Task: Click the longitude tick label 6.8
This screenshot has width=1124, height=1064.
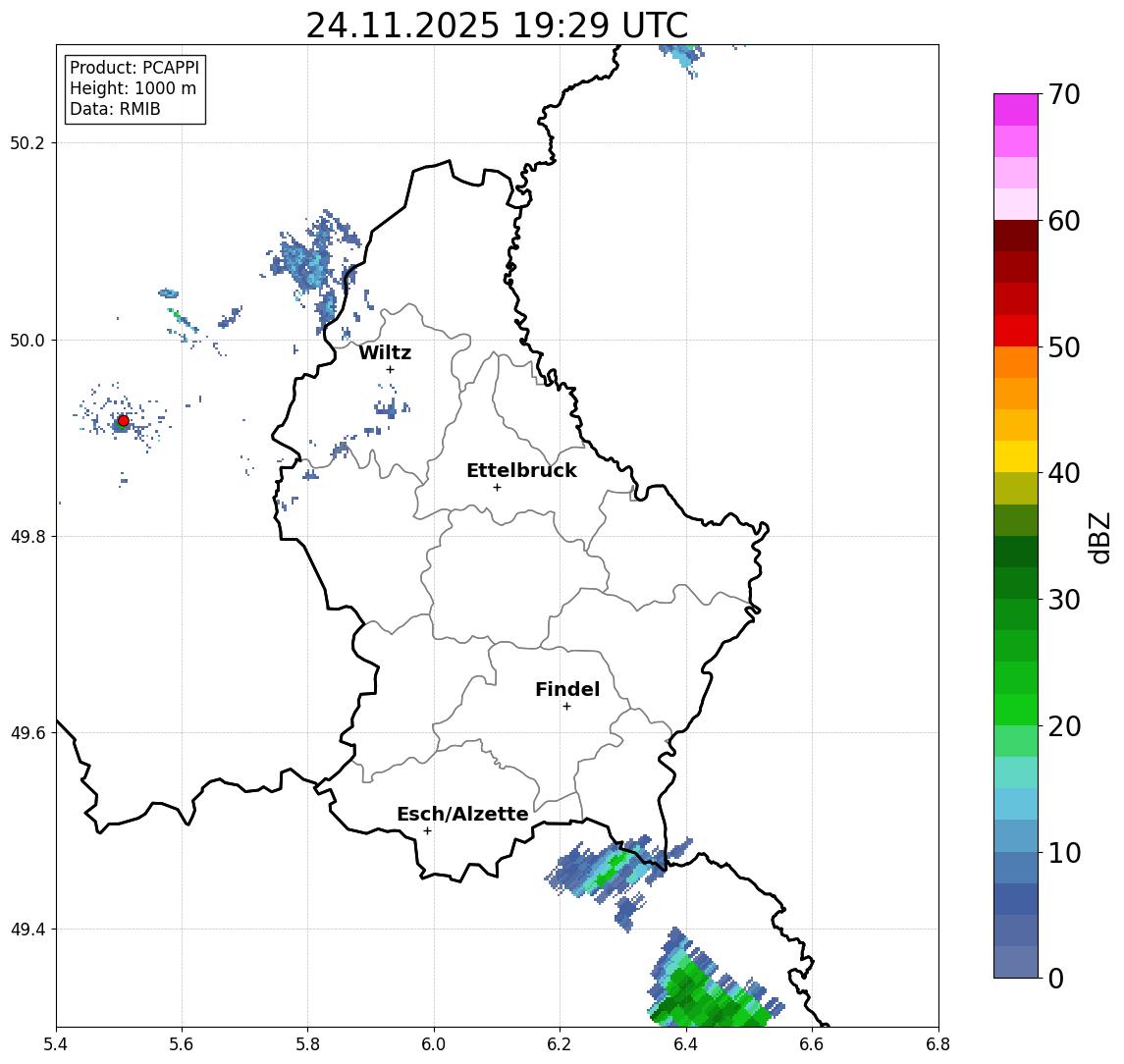Action: click(x=937, y=1044)
